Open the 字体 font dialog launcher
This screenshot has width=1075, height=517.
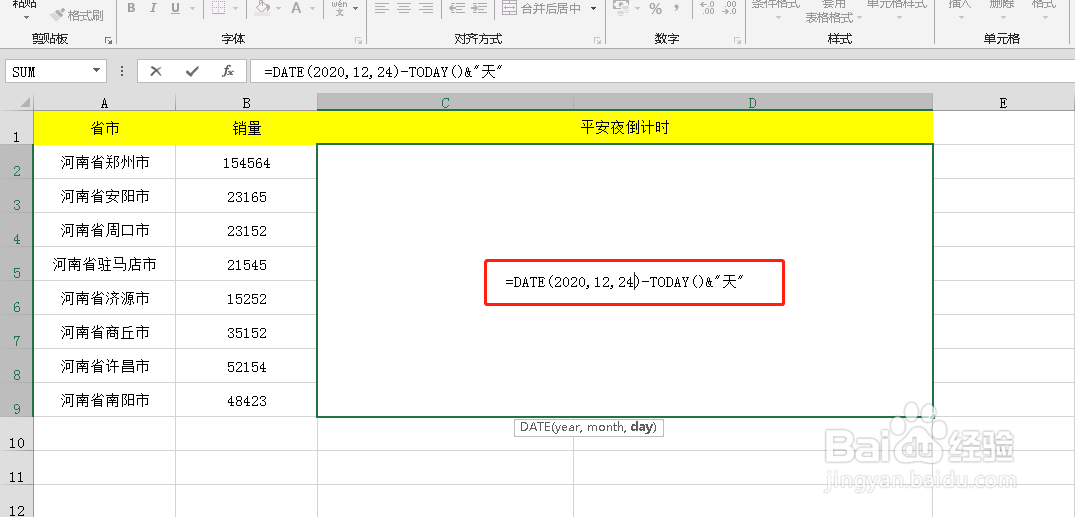click(x=359, y=40)
